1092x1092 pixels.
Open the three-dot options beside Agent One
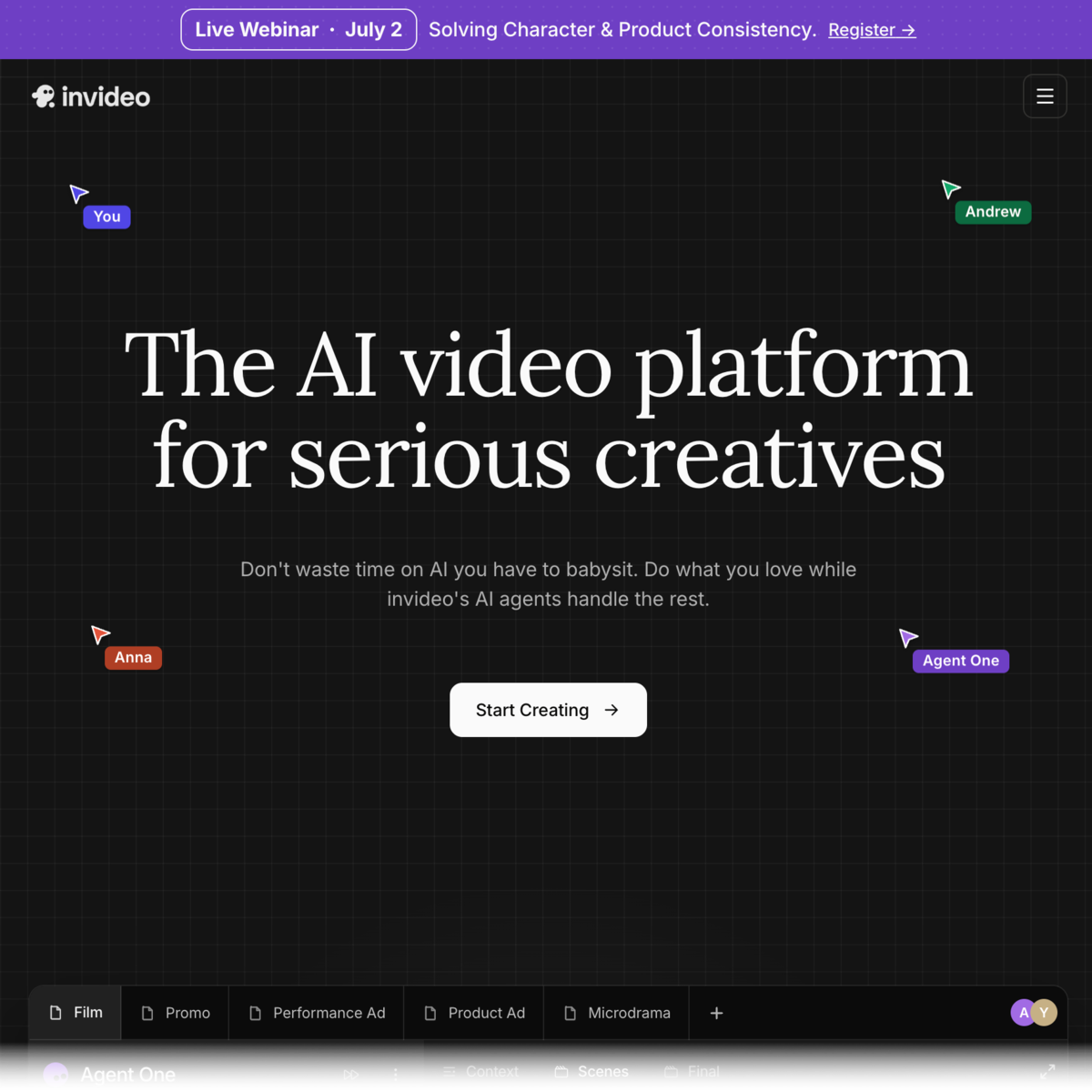pos(395,1074)
